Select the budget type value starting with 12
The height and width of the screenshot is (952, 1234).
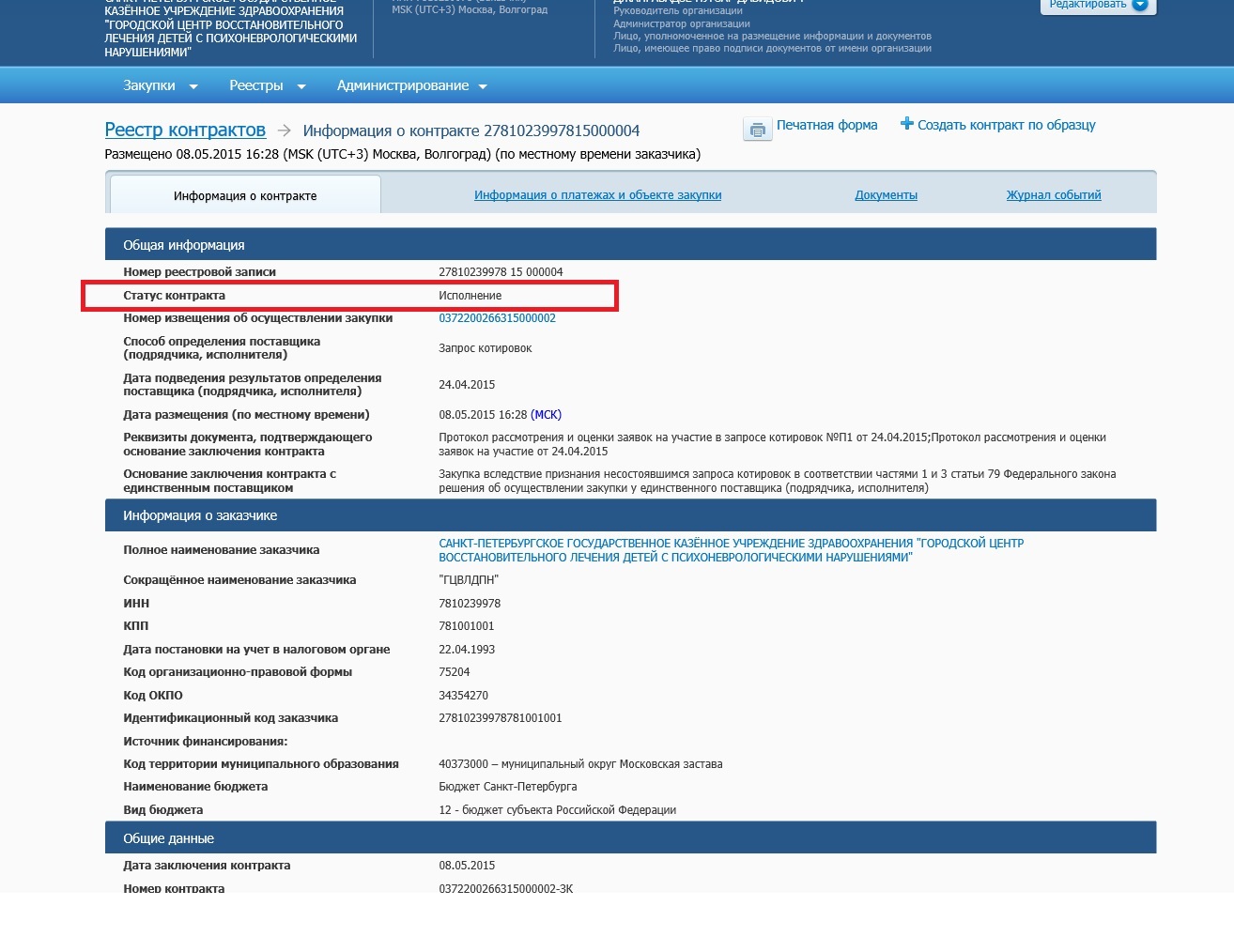coord(557,810)
